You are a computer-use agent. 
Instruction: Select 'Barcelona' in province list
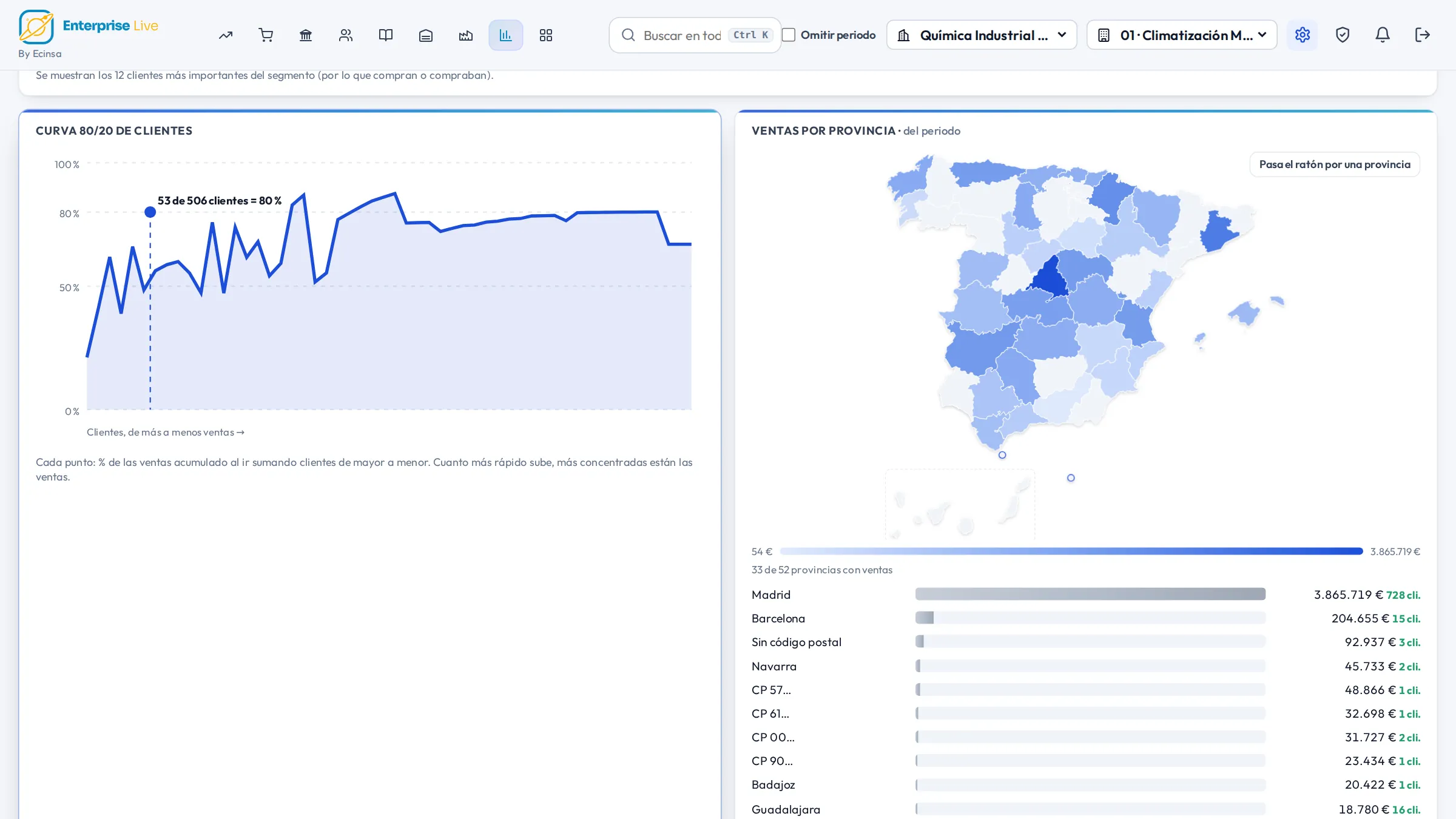point(778,618)
